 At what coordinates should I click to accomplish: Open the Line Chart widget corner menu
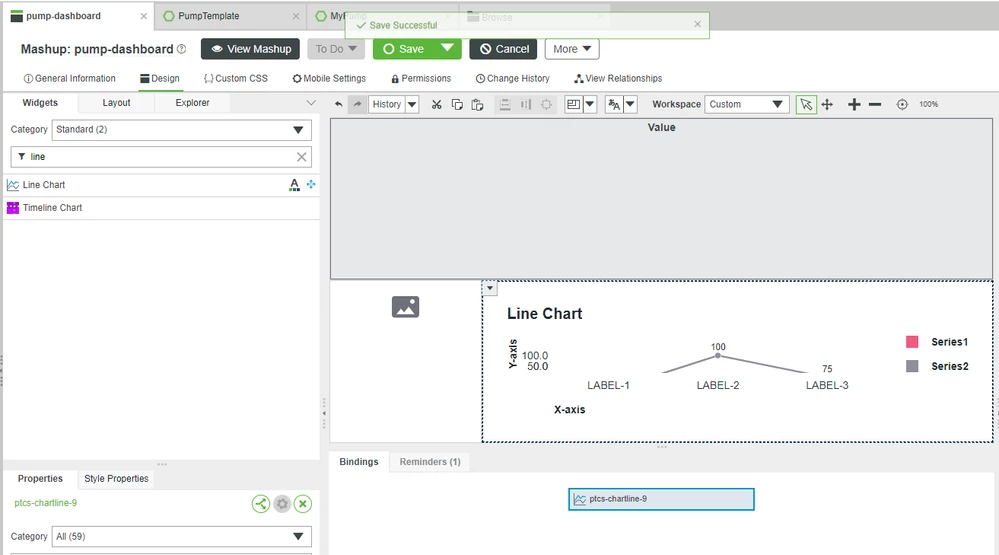click(x=489, y=289)
